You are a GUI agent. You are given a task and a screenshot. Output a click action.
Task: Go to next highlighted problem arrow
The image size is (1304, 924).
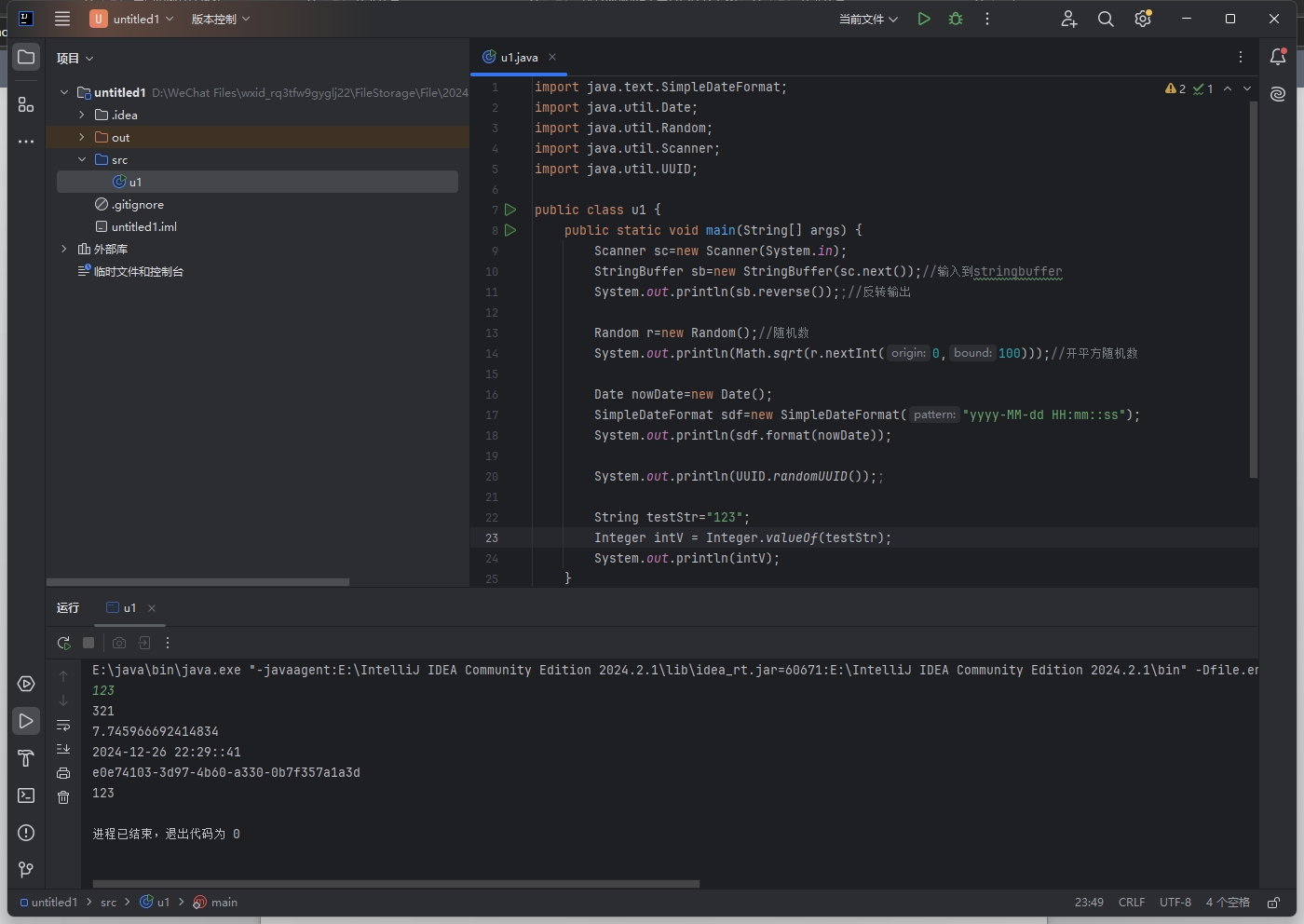pos(1247,88)
